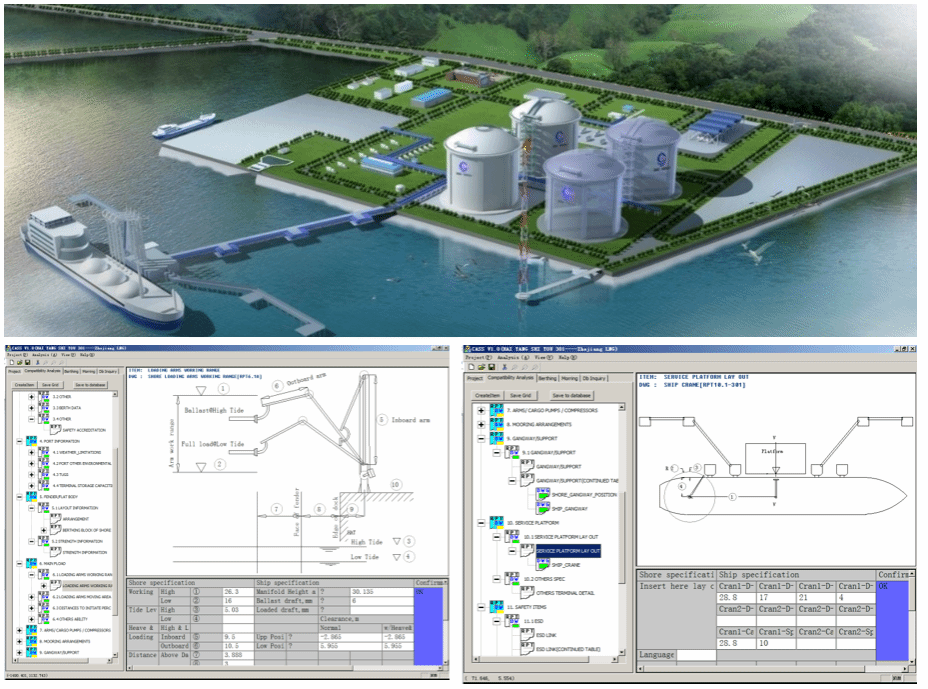Collapse the 4. PORT INFORMATION tree node
This screenshot has width=928, height=689.
[19, 441]
